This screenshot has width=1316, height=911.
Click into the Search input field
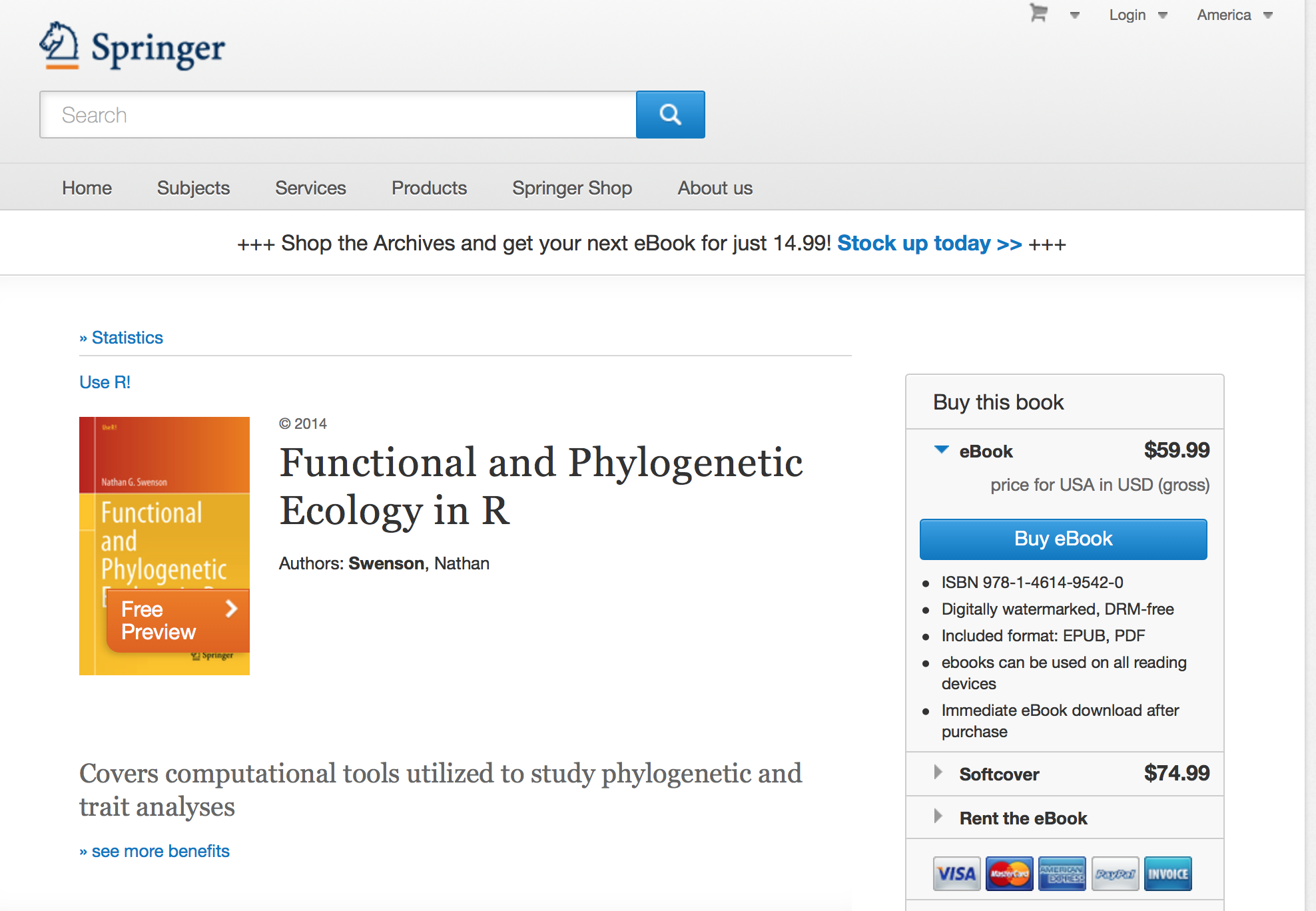click(338, 115)
